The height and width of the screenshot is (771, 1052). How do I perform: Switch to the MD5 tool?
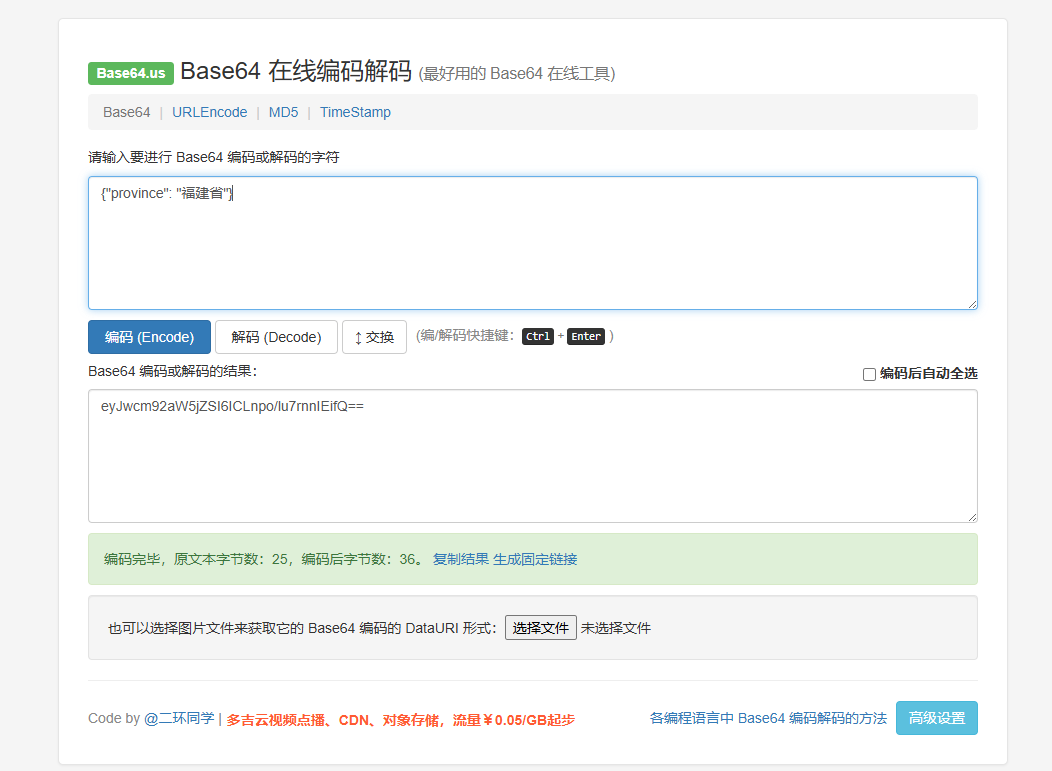283,112
